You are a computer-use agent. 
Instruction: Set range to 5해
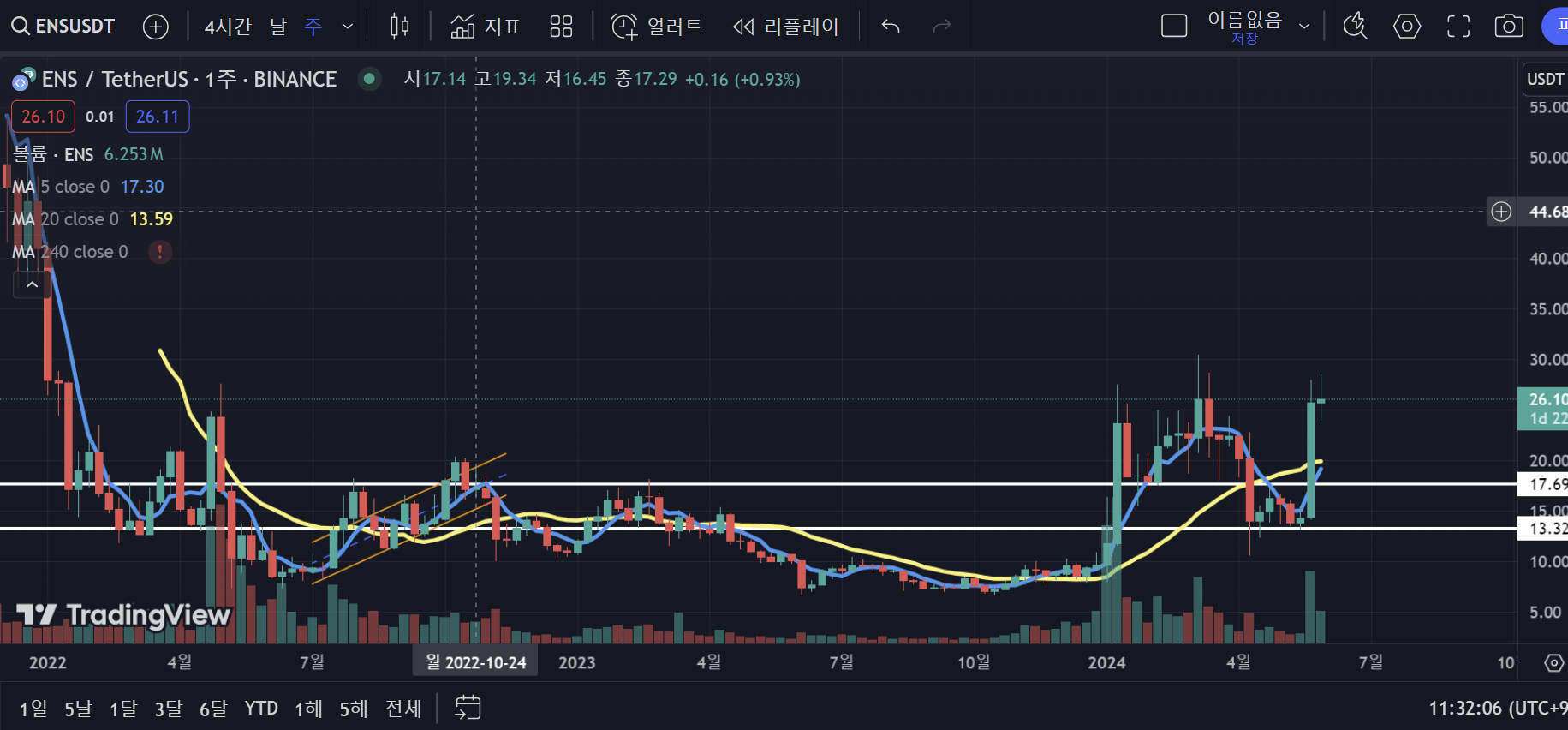click(353, 709)
